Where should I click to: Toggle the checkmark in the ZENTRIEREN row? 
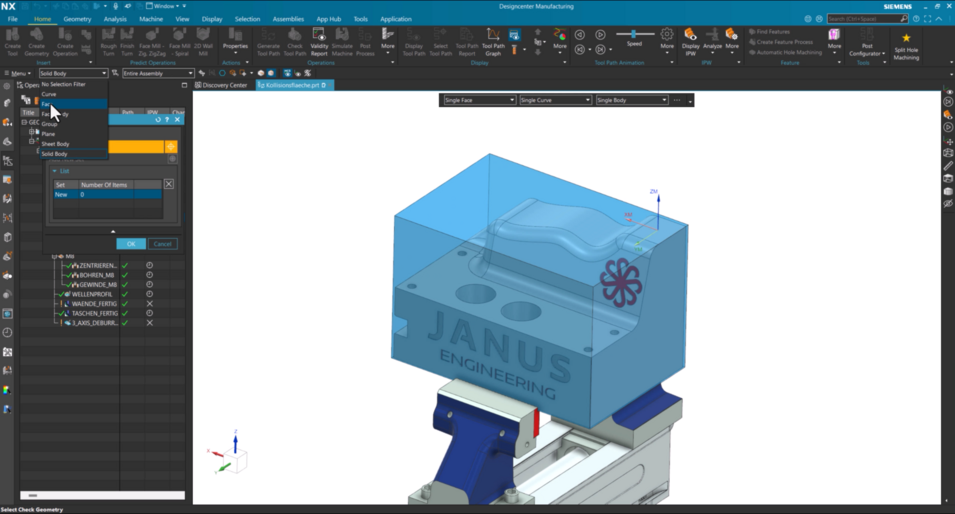(x=125, y=266)
